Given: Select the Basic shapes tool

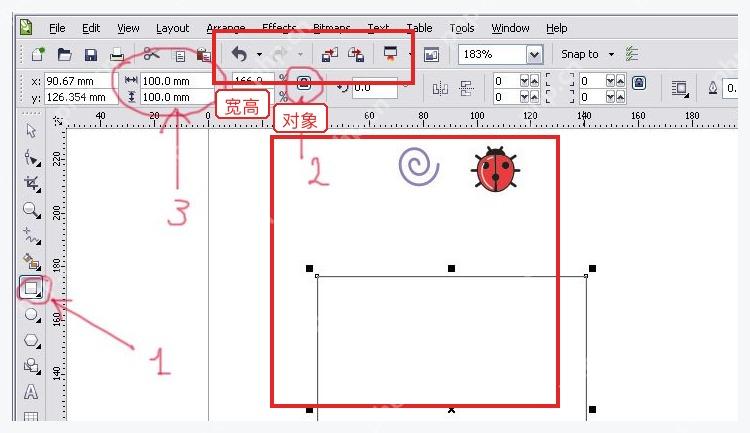Looking at the screenshot, I should [x=32, y=366].
